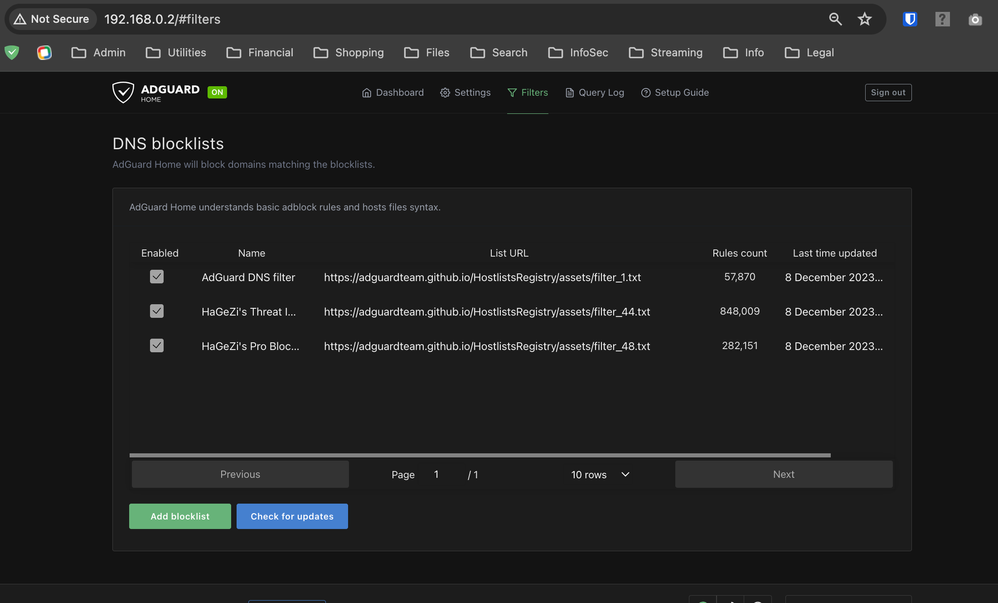Click the green shield bookmark icon
This screenshot has width=998, height=603.
(x=12, y=52)
